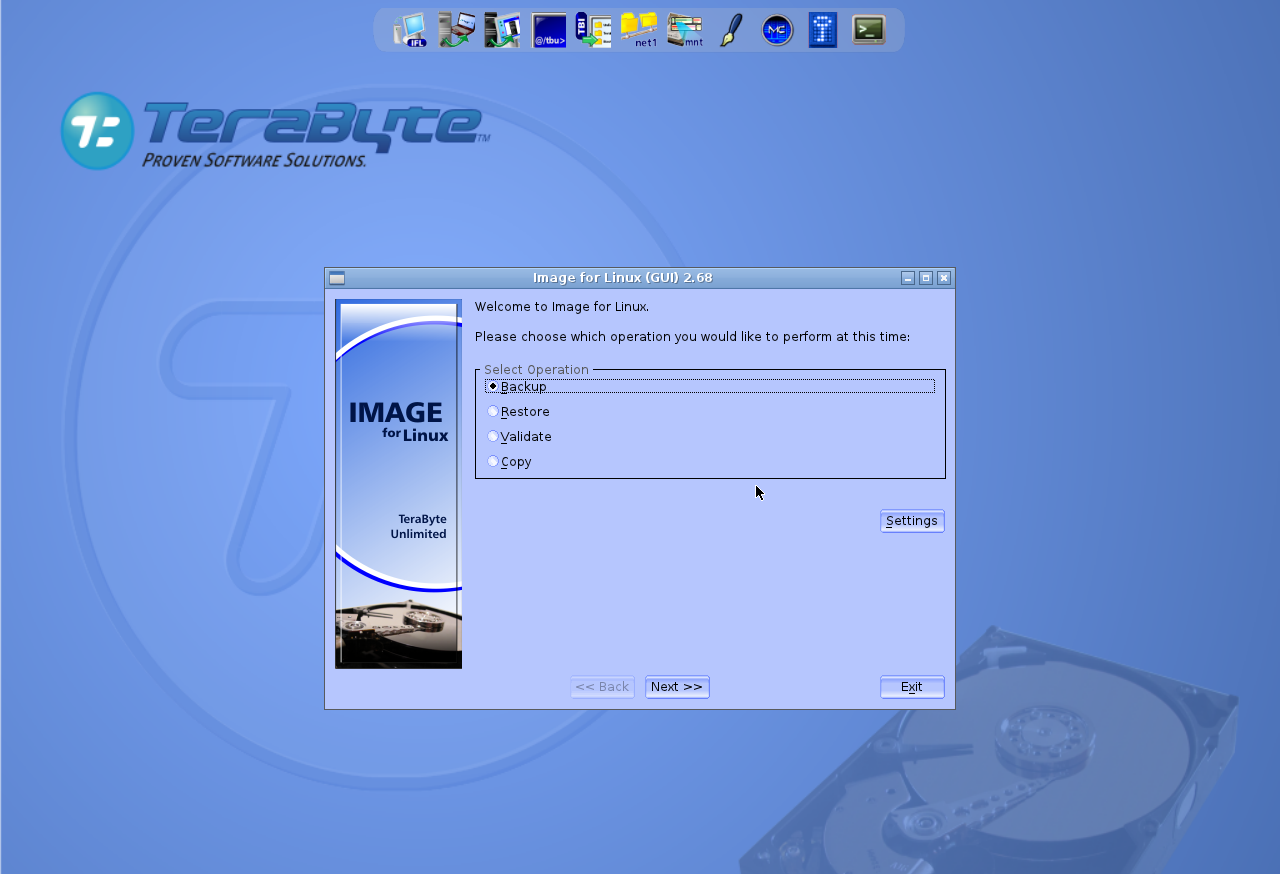Open the mnt mount drives icon

coord(686,30)
